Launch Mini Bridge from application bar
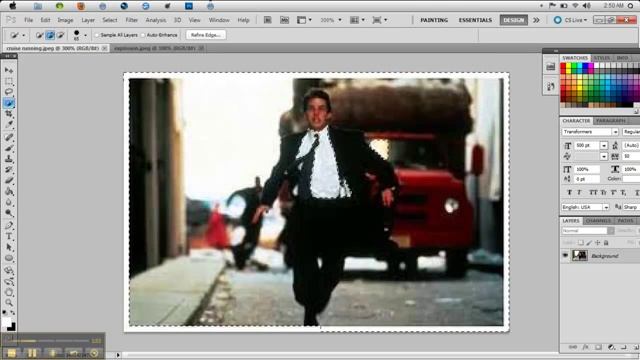640x360 pixels. (284, 20)
